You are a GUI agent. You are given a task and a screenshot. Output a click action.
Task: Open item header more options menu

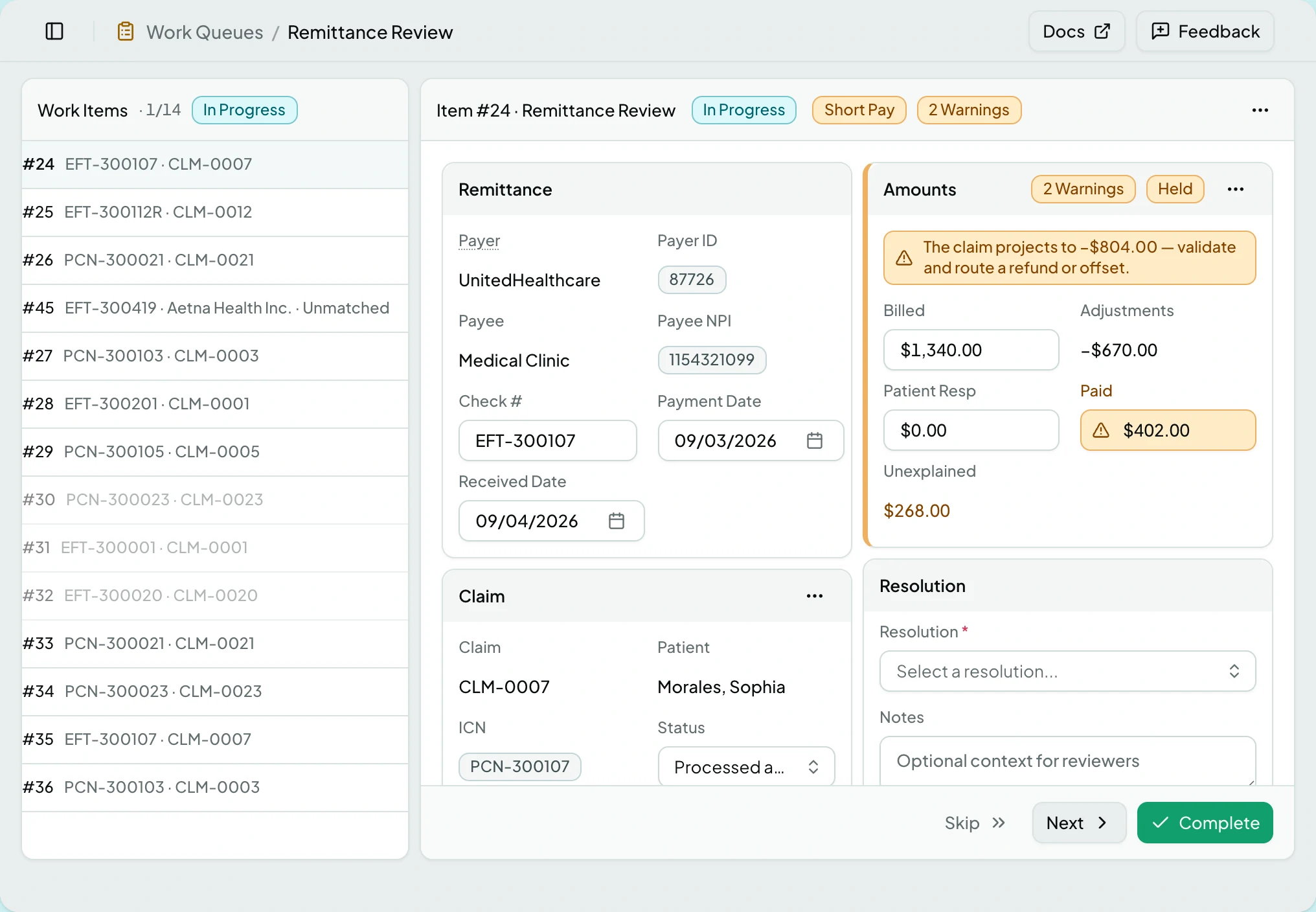(x=1260, y=110)
